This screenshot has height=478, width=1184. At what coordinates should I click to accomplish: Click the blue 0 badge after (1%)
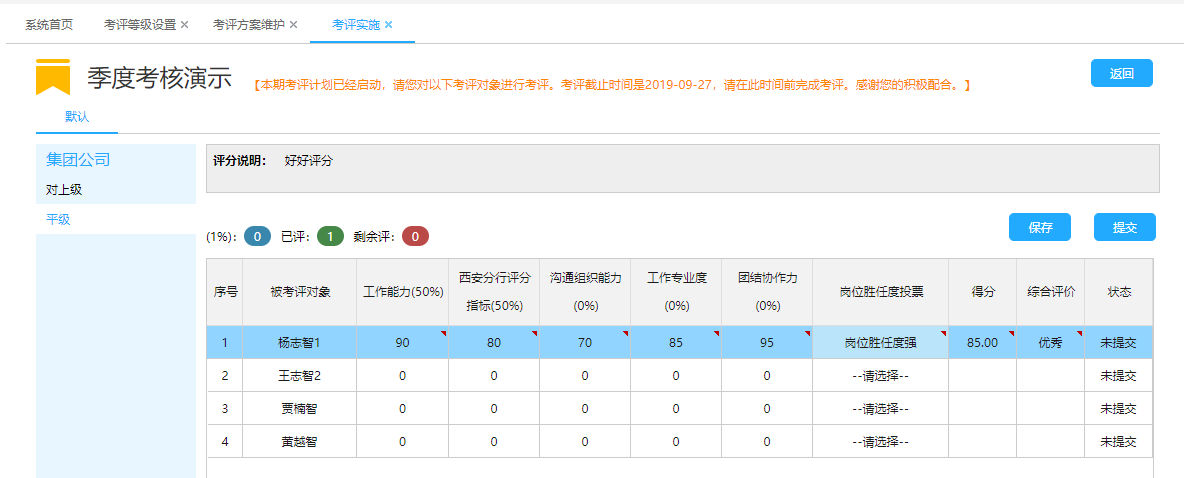pos(257,236)
